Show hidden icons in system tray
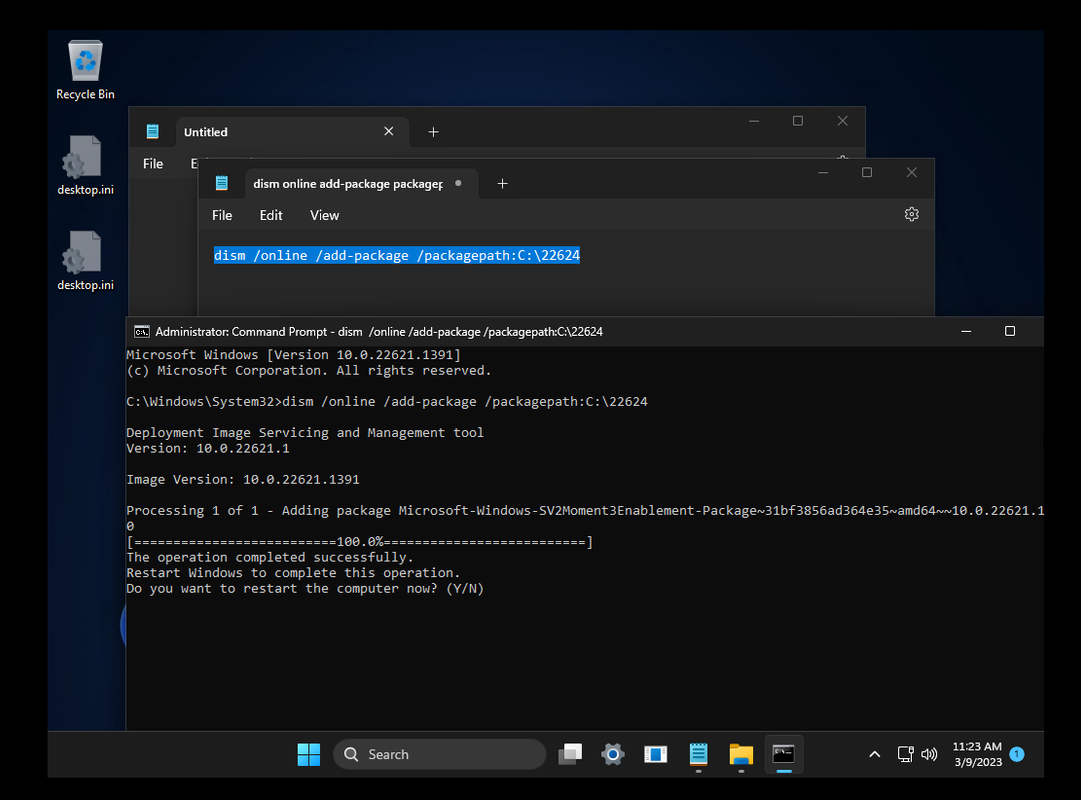The image size is (1081, 800). pyautogui.click(x=874, y=754)
